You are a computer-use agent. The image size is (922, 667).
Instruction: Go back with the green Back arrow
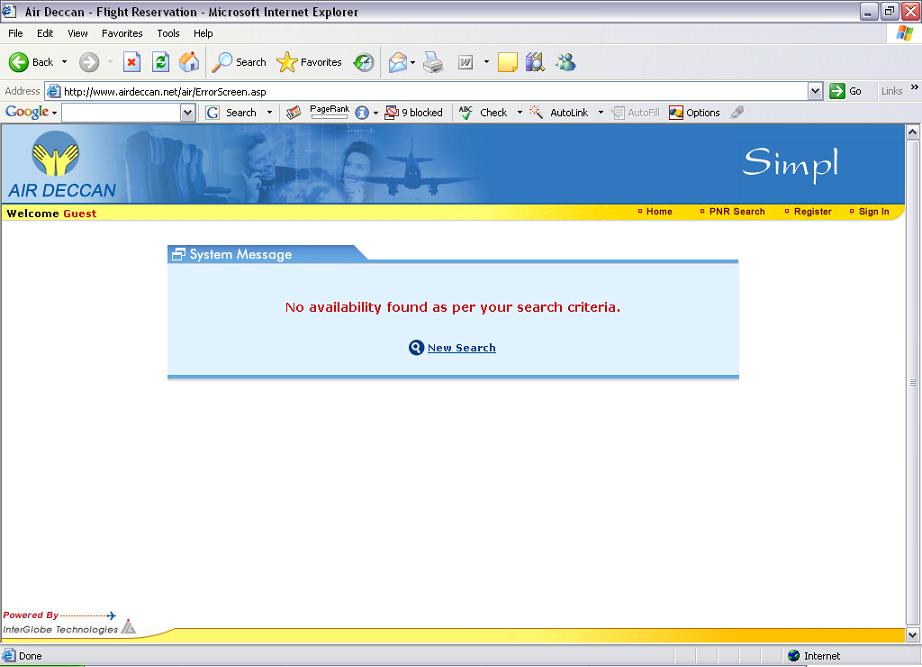tap(31, 62)
